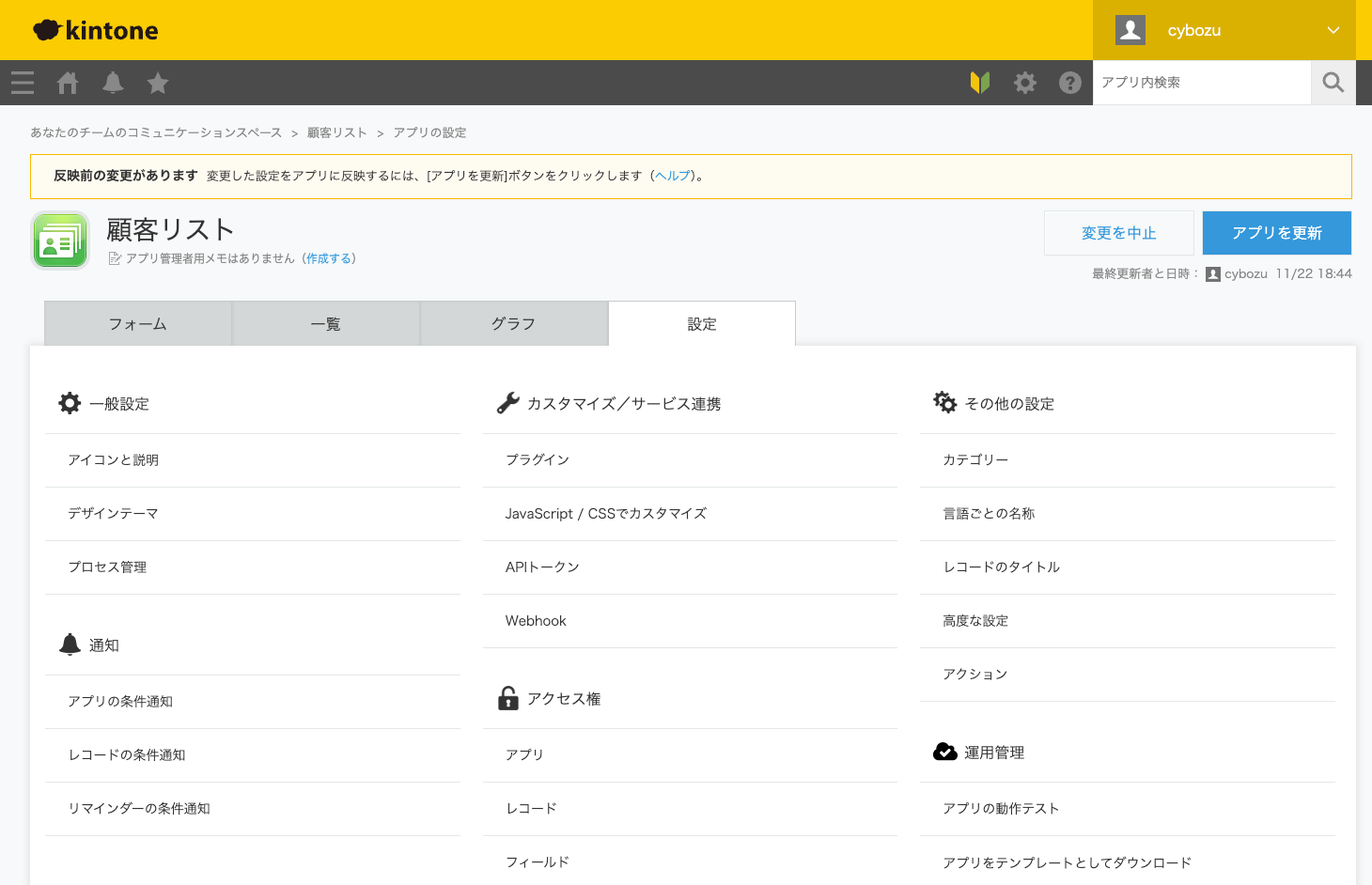1372x885 pixels.
Task: Open レコード access permission settings
Action: point(690,809)
